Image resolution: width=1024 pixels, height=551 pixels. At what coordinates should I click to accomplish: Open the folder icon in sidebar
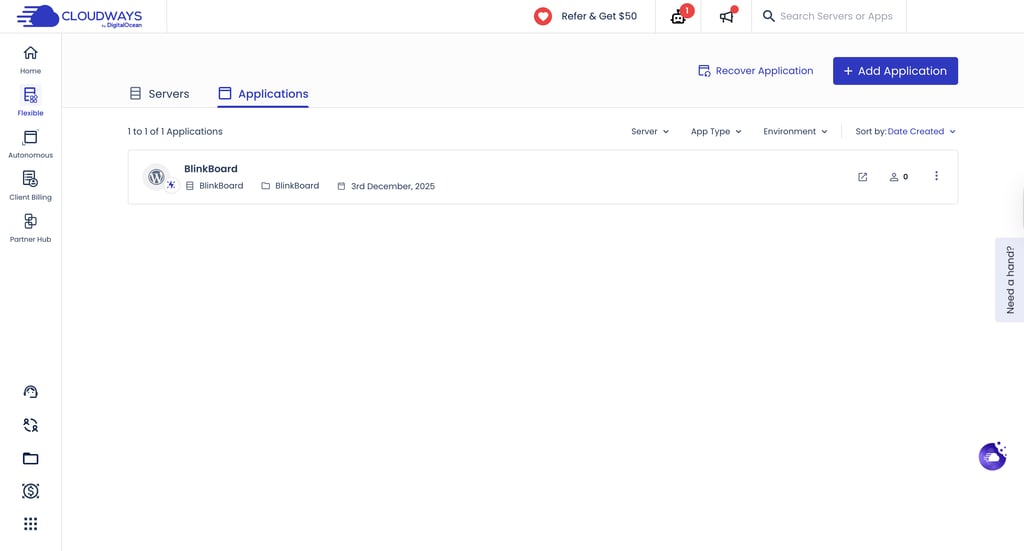pyautogui.click(x=30, y=458)
